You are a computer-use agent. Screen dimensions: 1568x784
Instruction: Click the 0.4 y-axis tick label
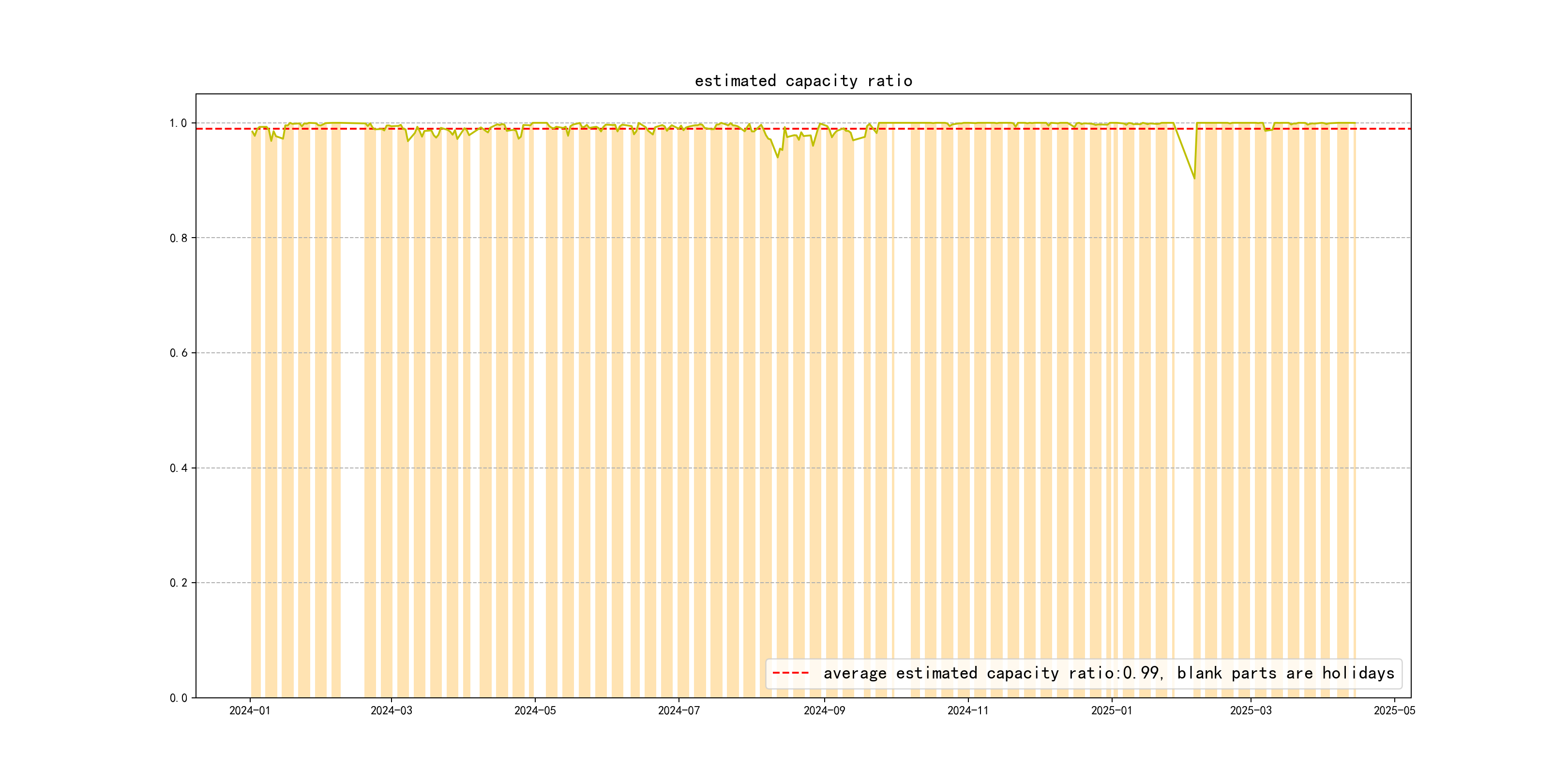(179, 468)
